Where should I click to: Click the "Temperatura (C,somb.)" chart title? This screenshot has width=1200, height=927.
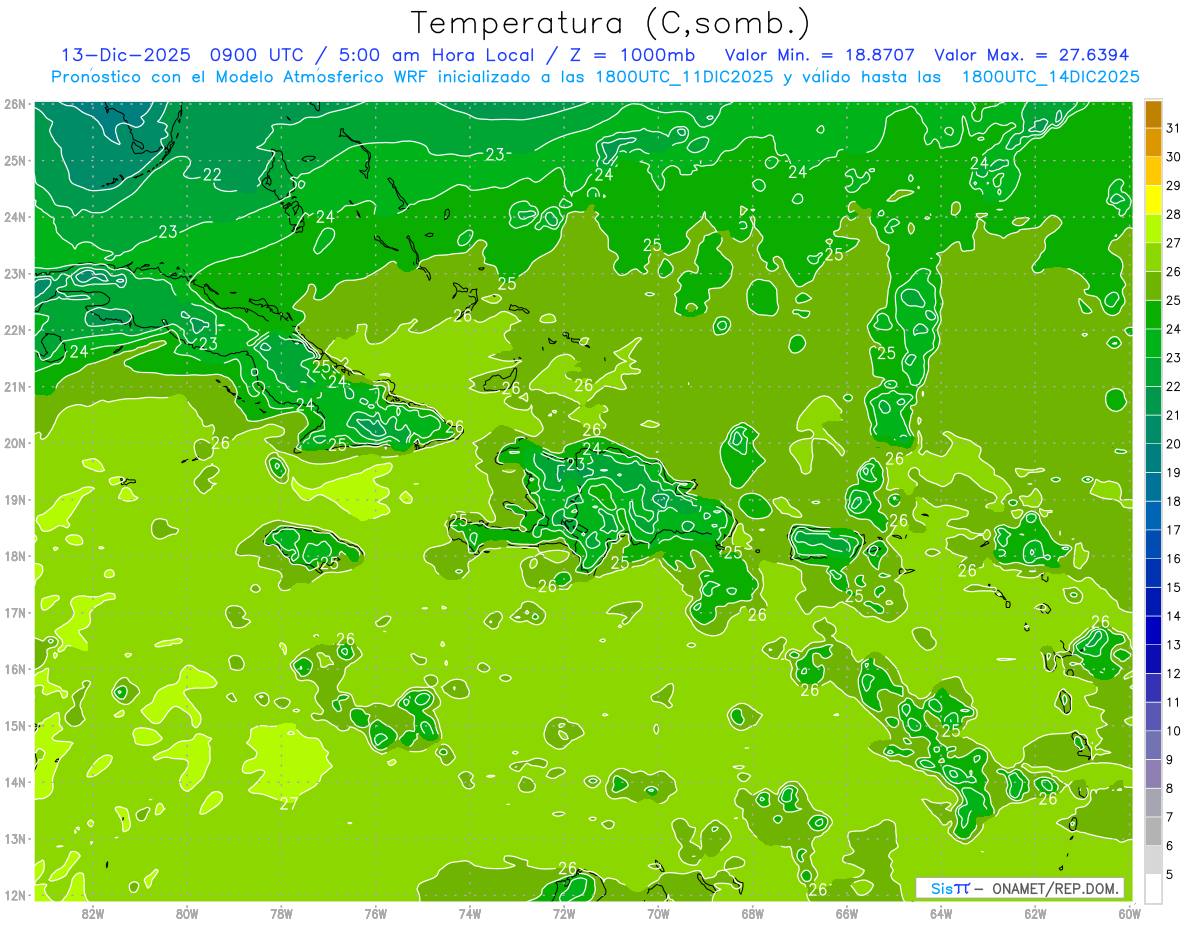pyautogui.click(x=610, y=23)
